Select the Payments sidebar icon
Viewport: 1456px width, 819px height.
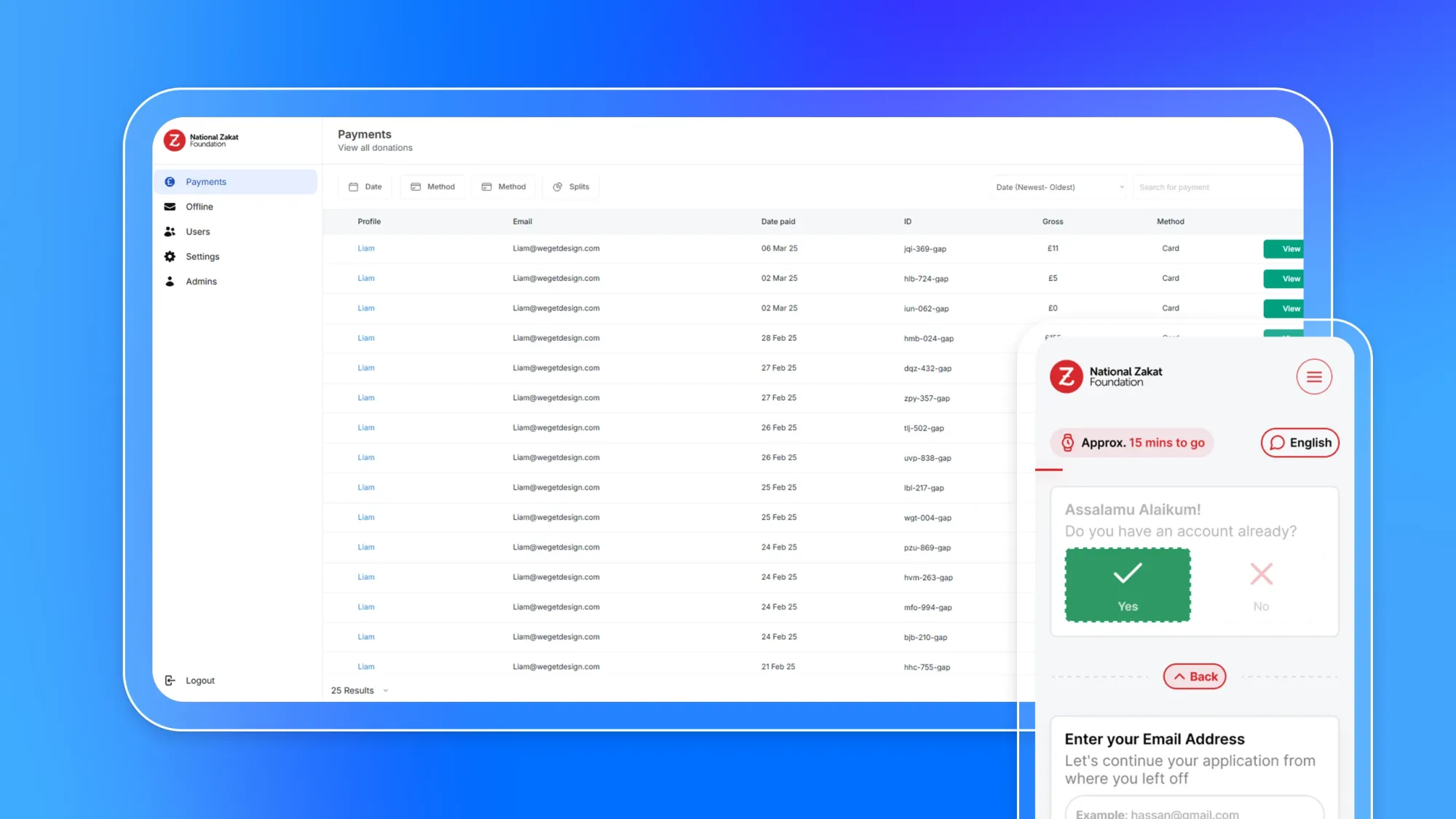170,181
